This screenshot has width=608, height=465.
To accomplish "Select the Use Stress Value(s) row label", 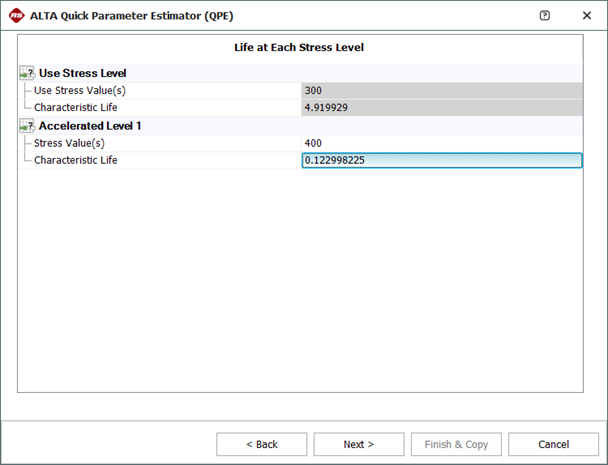I will pos(79,90).
